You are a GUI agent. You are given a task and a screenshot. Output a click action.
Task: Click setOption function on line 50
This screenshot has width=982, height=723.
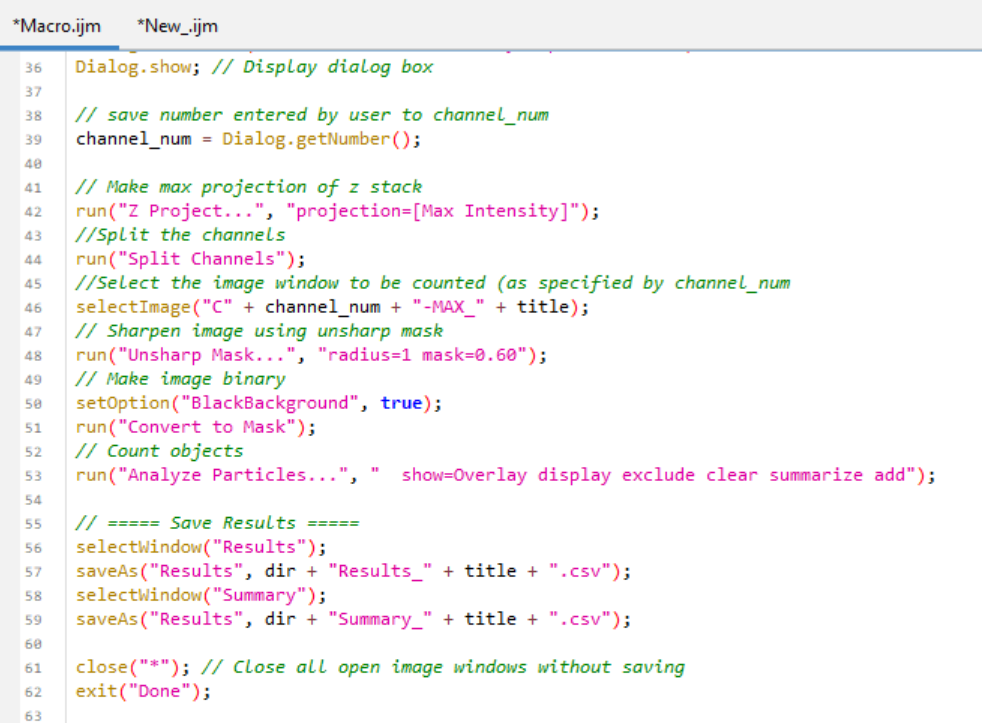coord(123,403)
